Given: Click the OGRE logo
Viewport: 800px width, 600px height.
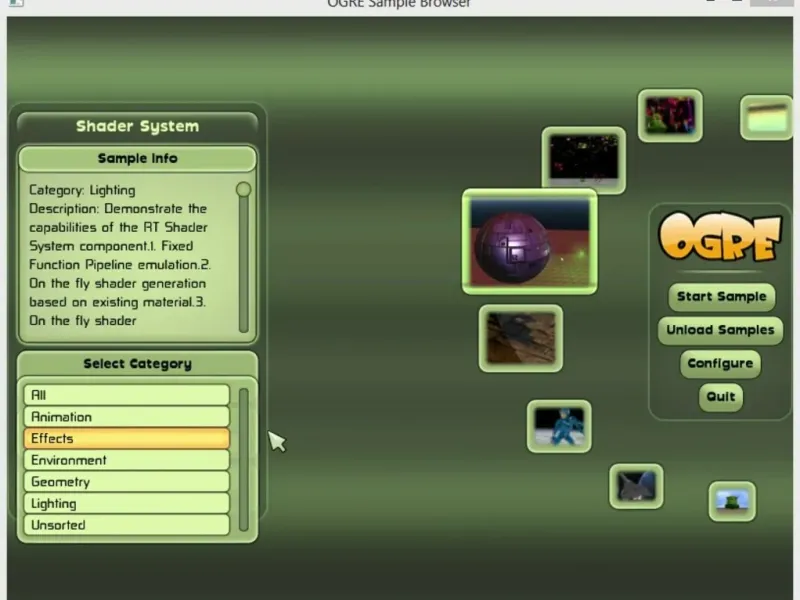Looking at the screenshot, I should click(x=720, y=237).
